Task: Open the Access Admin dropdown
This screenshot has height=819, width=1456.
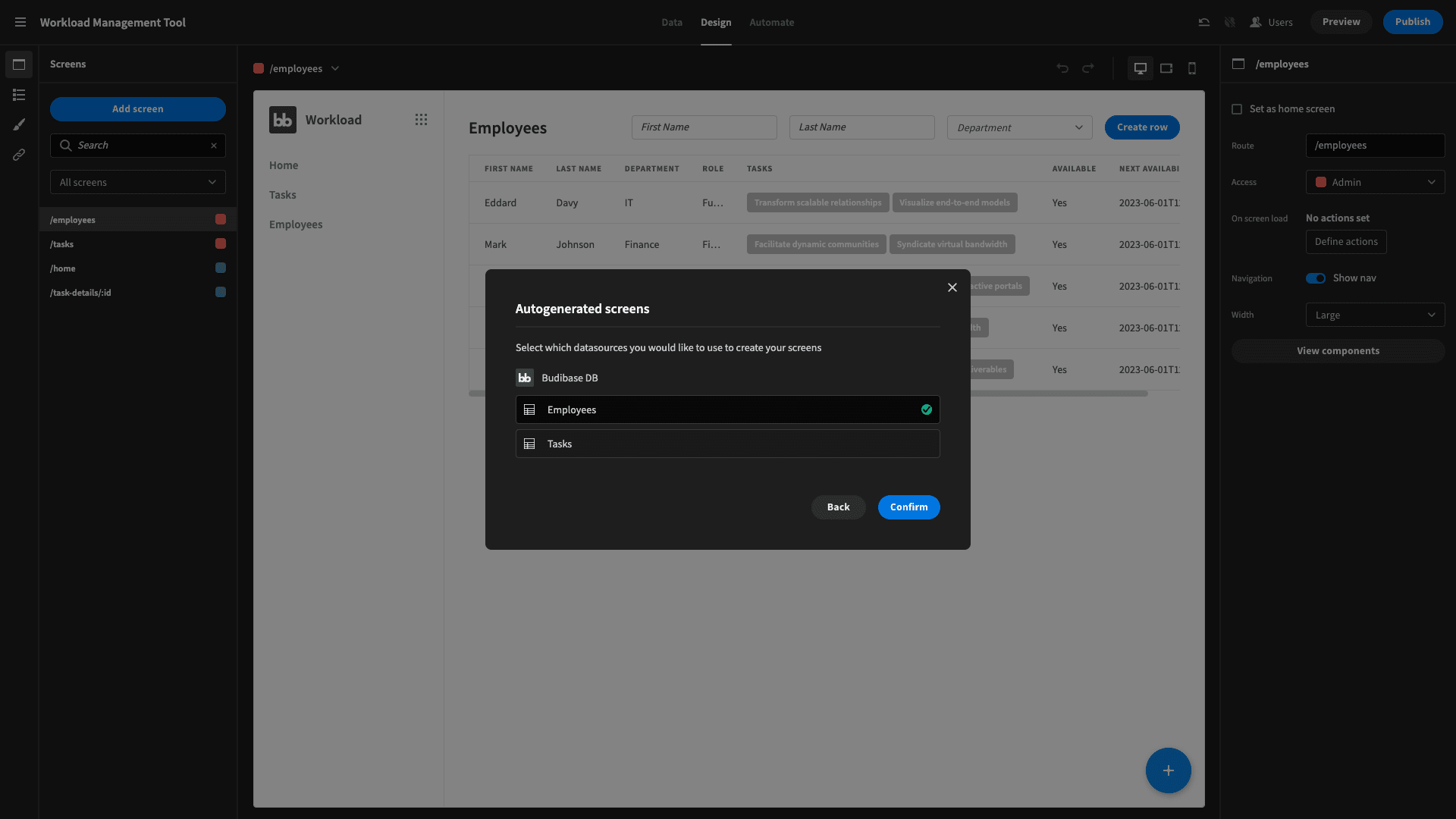Action: point(1375,182)
